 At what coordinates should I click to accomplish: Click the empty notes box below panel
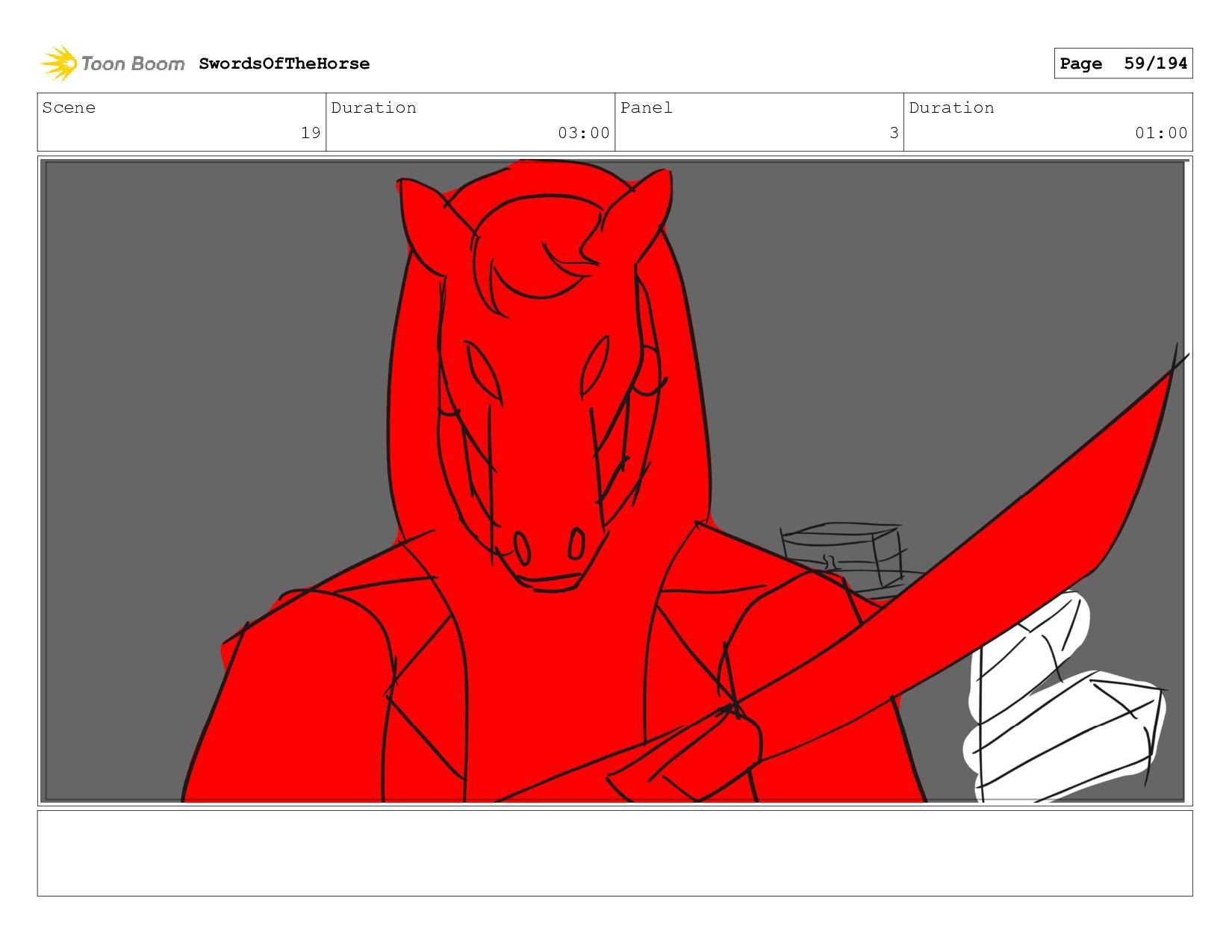point(615,853)
